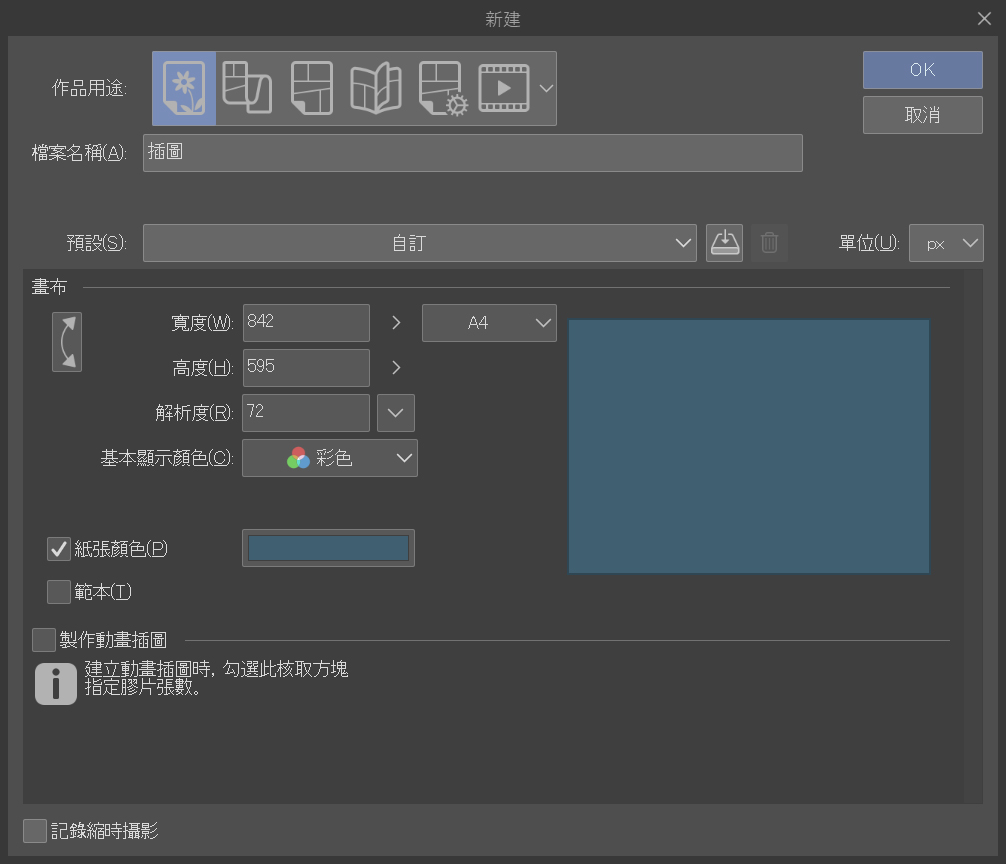Screen dimensions: 1006x864
Task: Click the save preset icon
Action: (724, 243)
